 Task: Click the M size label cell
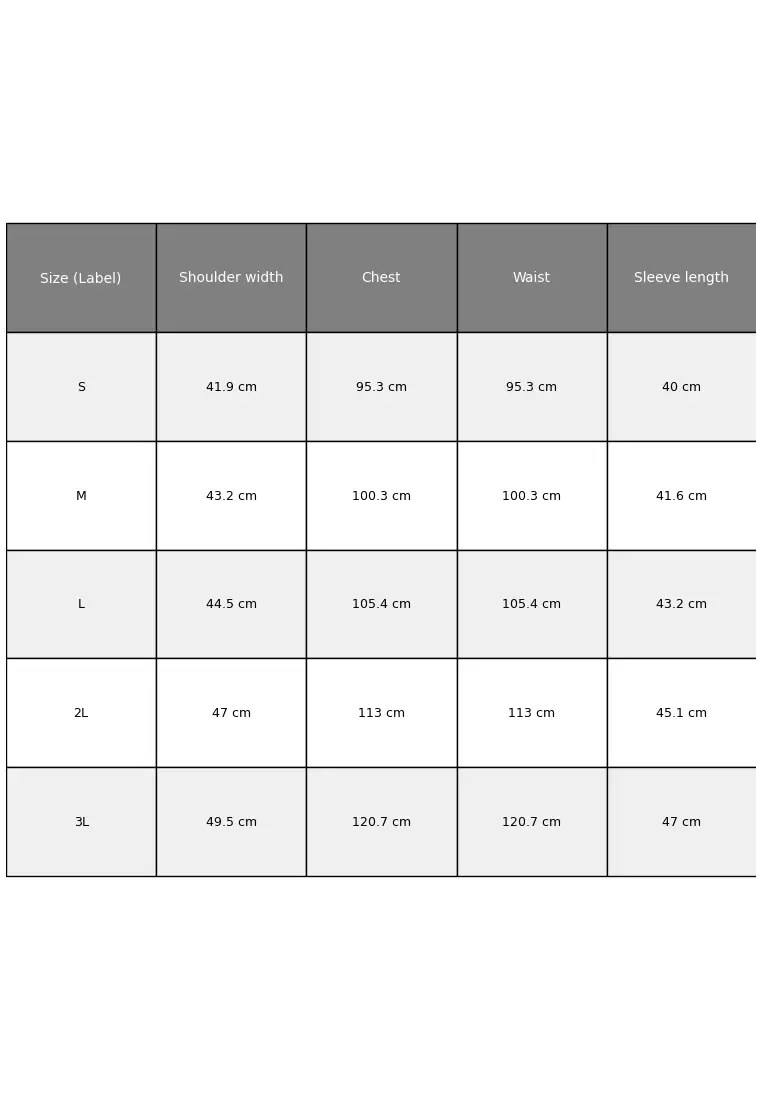click(81, 496)
